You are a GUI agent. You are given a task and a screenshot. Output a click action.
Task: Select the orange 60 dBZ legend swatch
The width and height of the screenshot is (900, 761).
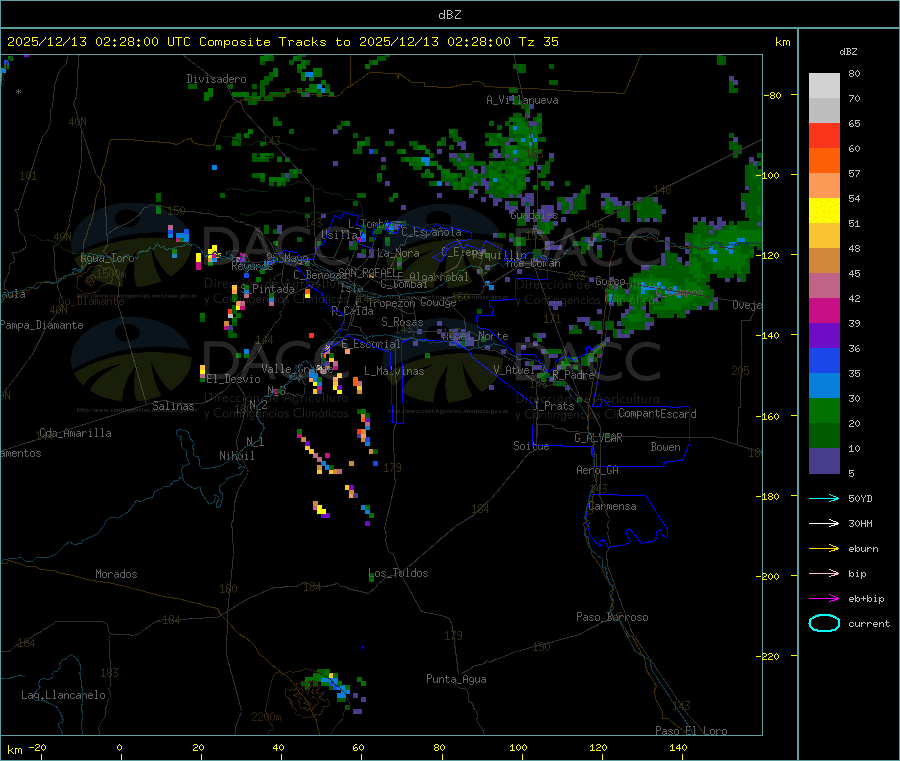click(824, 161)
